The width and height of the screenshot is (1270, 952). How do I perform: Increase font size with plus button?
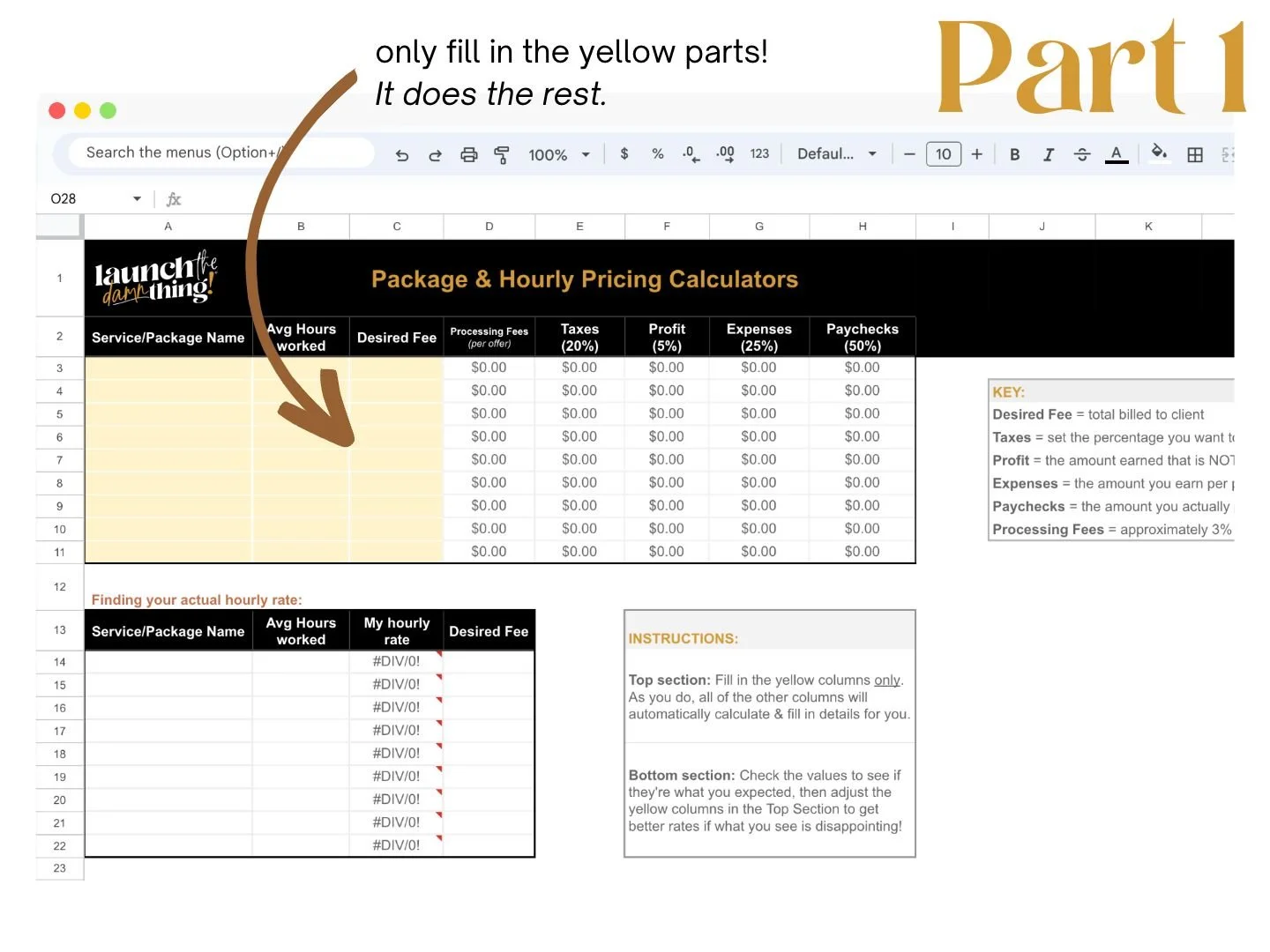tap(977, 153)
